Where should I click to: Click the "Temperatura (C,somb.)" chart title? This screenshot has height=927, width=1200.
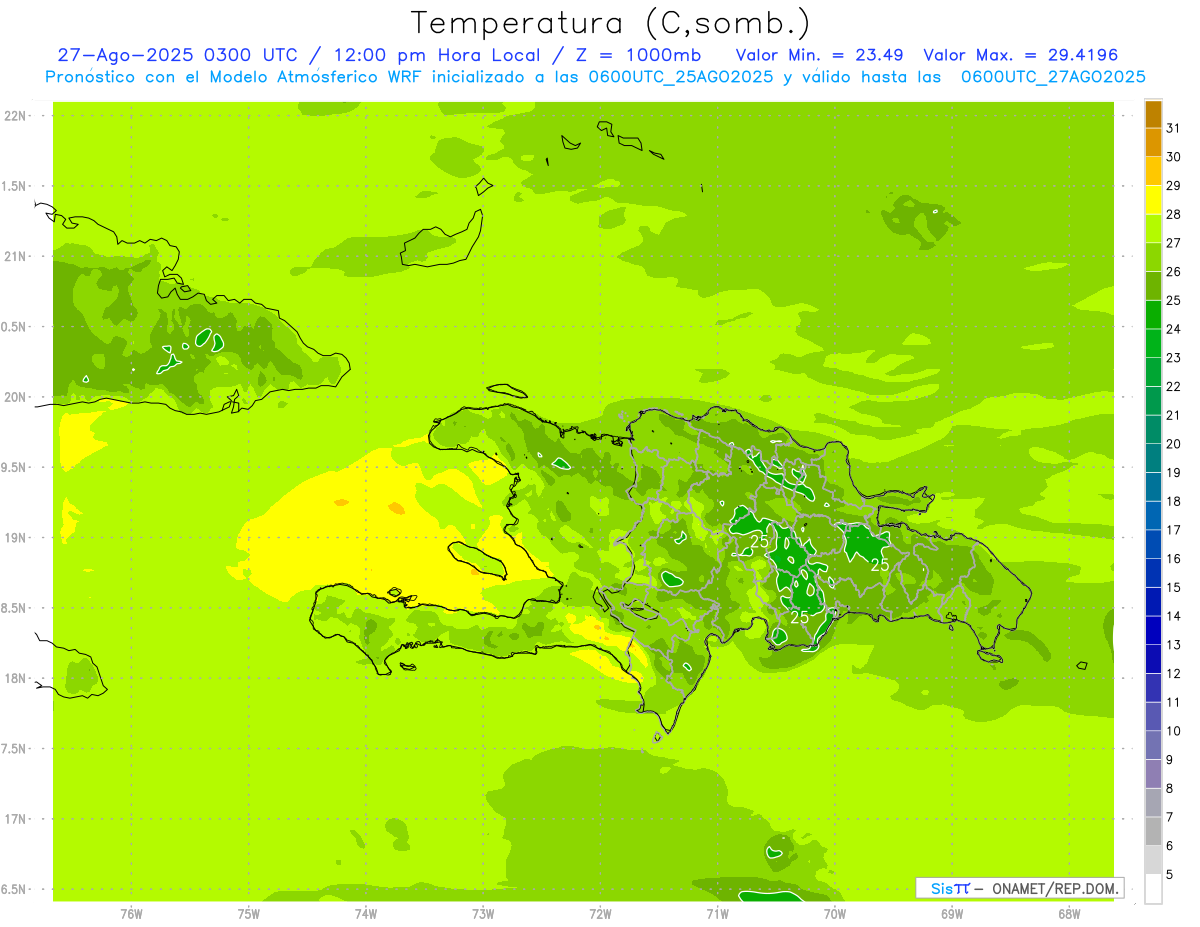[x=611, y=23]
